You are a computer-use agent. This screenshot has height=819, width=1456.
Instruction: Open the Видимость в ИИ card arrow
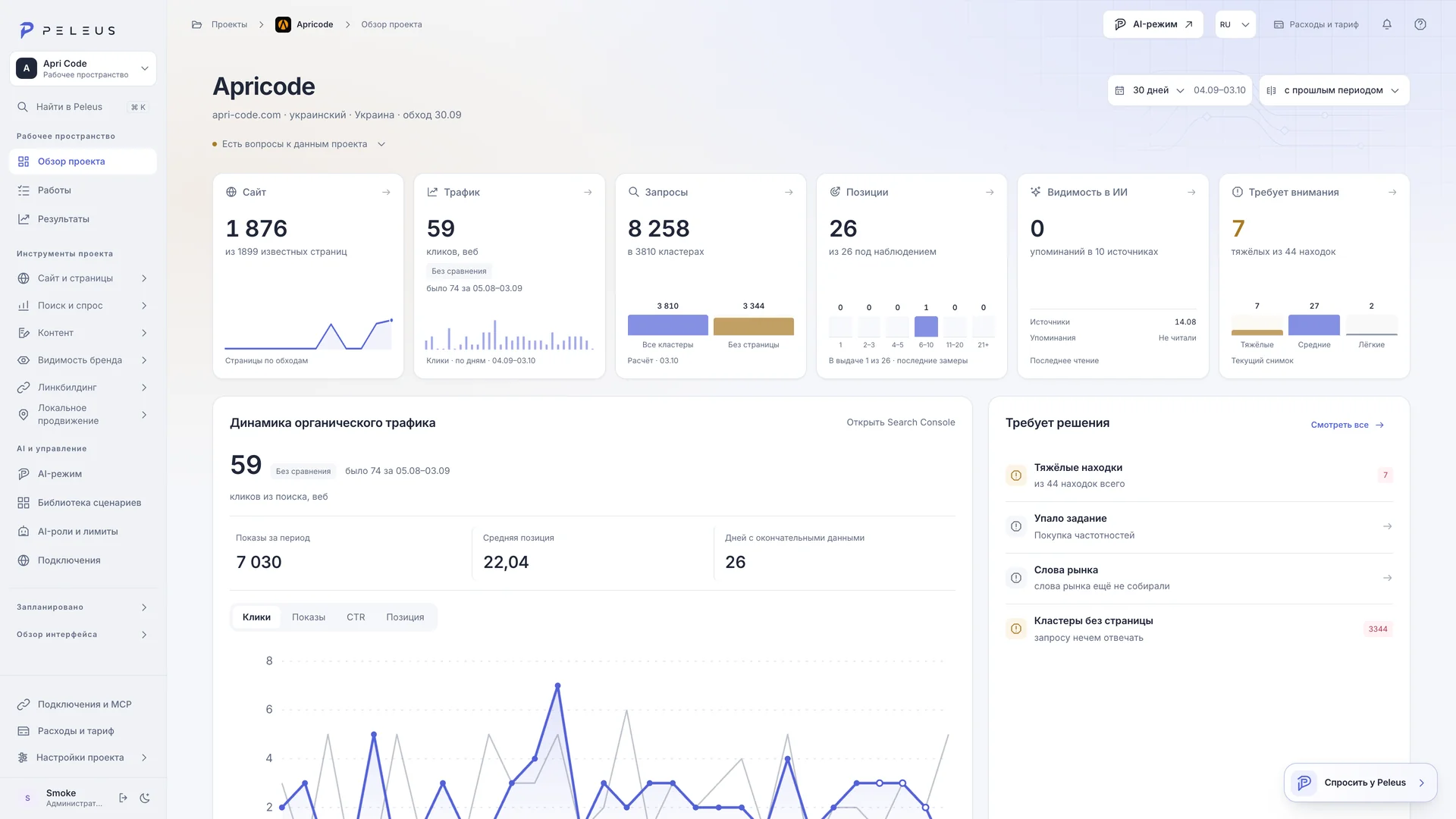1191,193
